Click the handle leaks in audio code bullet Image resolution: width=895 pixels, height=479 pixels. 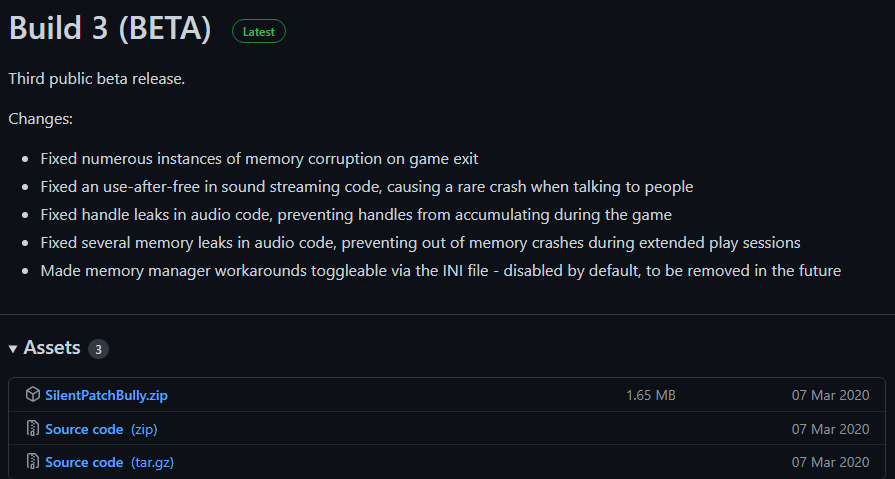pos(355,215)
